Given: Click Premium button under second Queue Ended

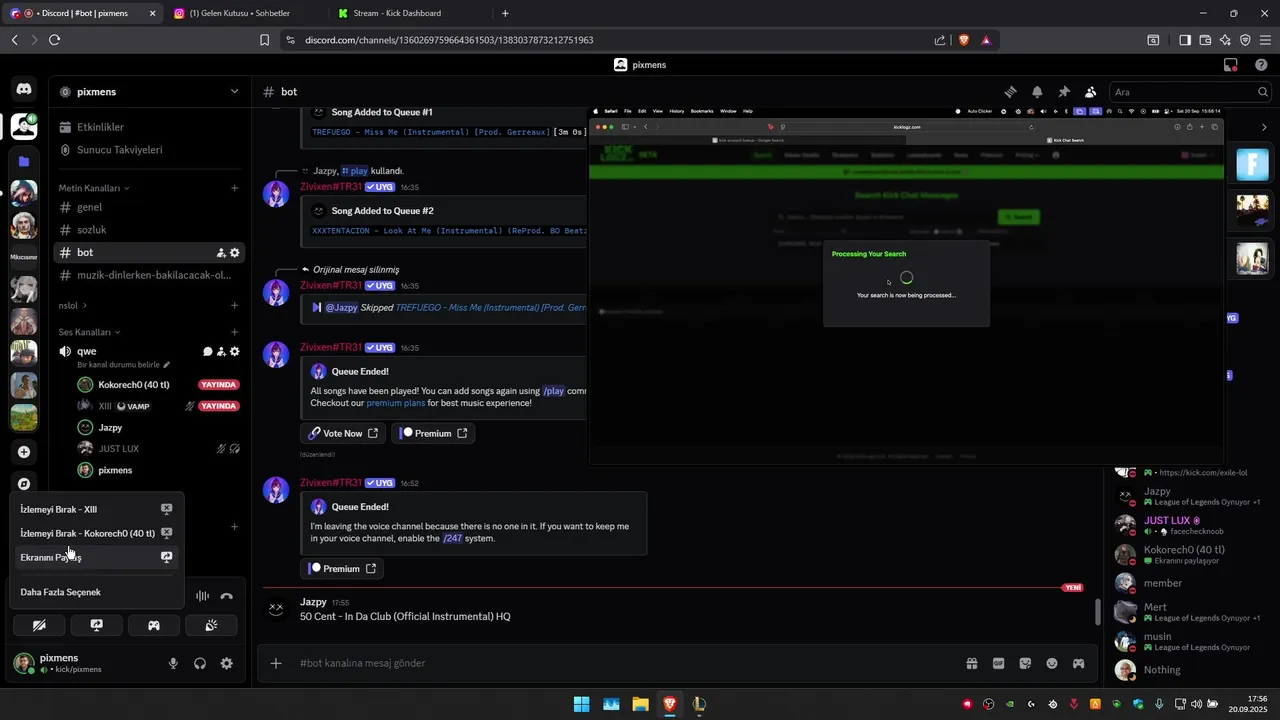Looking at the screenshot, I should tap(341, 568).
